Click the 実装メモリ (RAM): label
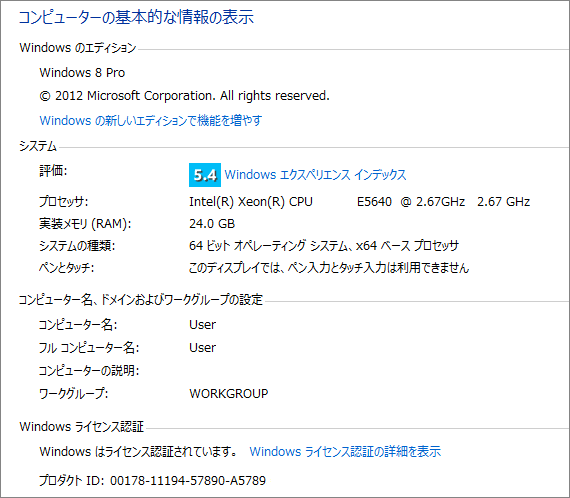 tap(85, 224)
